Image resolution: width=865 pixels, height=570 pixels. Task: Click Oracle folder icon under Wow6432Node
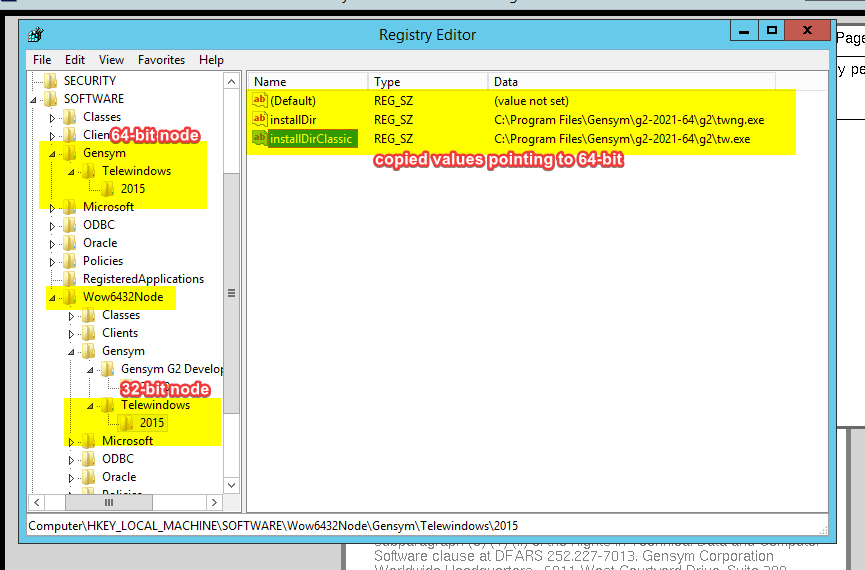click(89, 477)
